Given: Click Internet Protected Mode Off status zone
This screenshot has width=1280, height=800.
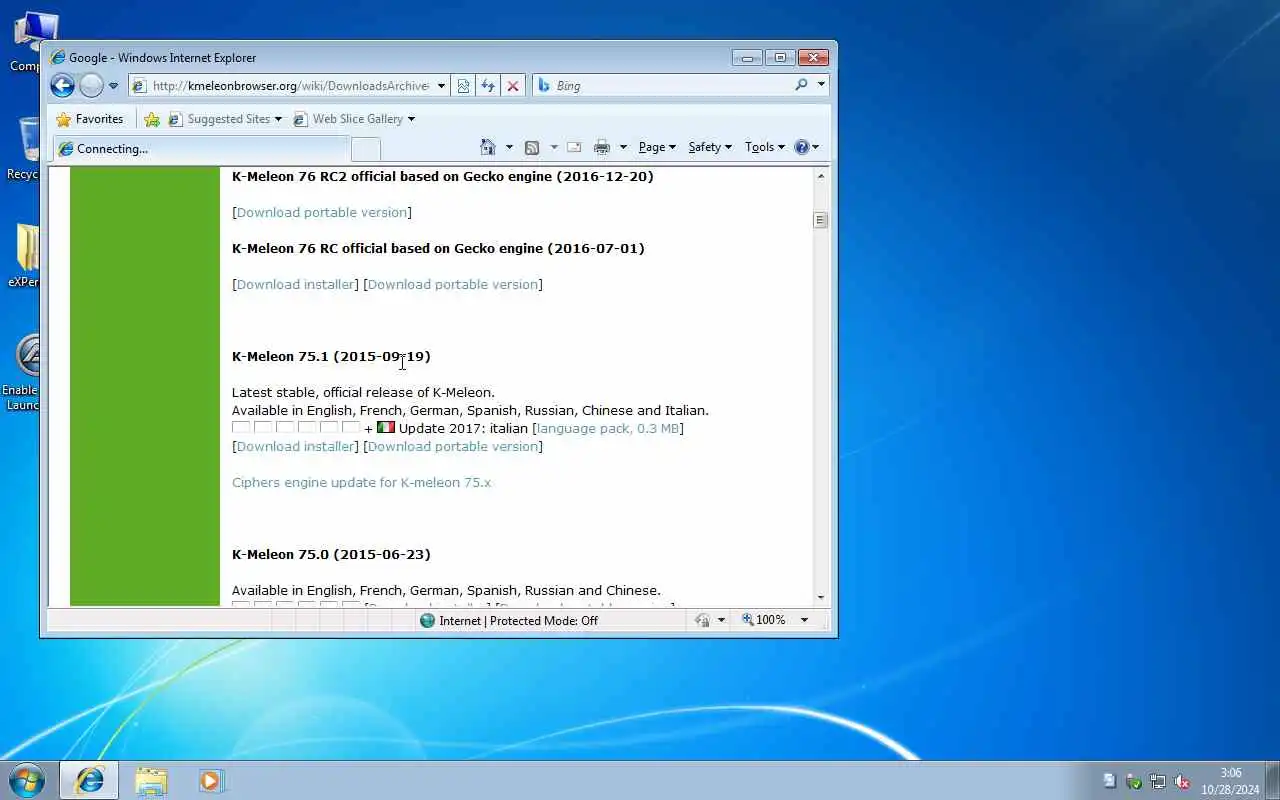Looking at the screenshot, I should pyautogui.click(x=509, y=620).
